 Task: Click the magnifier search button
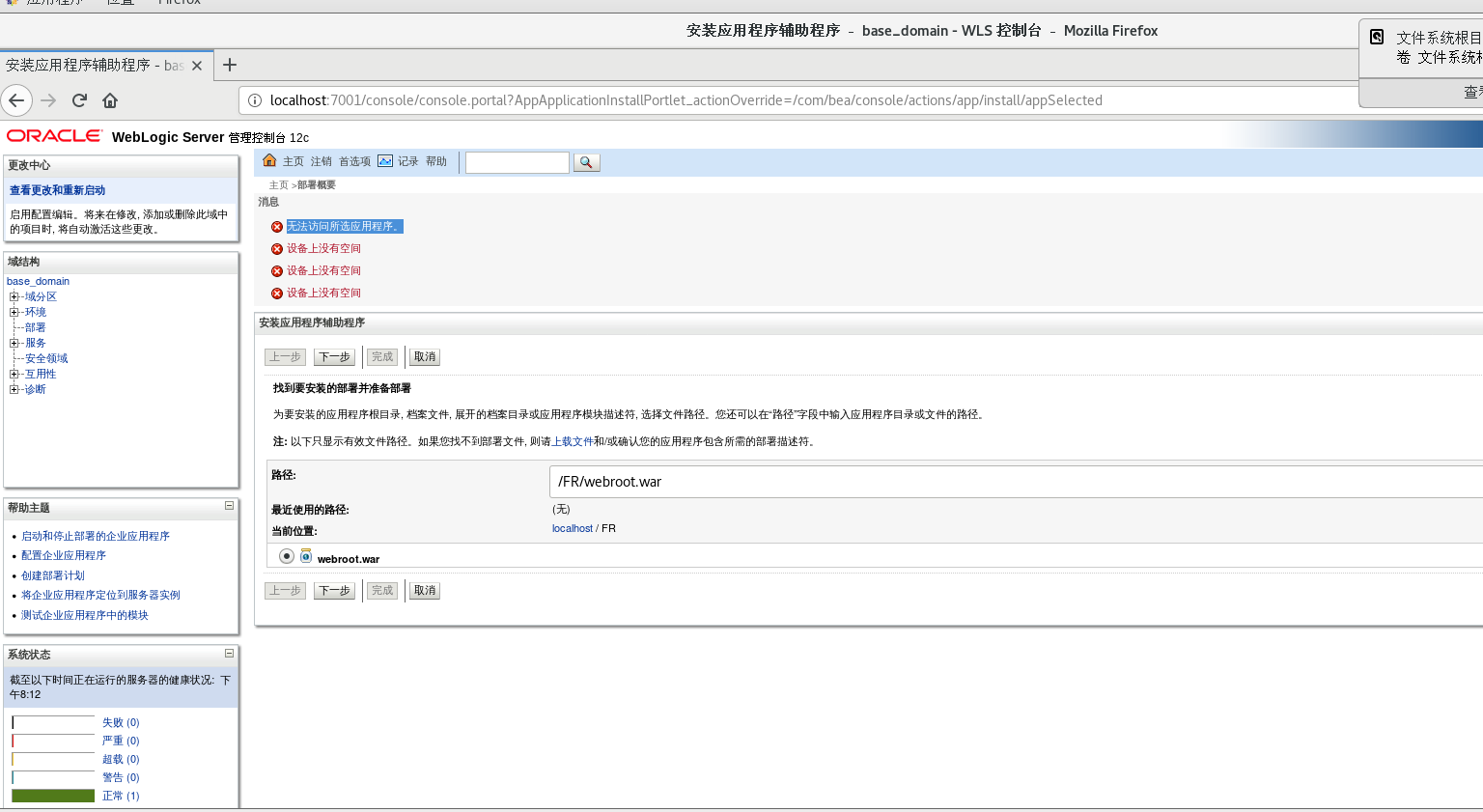(587, 162)
